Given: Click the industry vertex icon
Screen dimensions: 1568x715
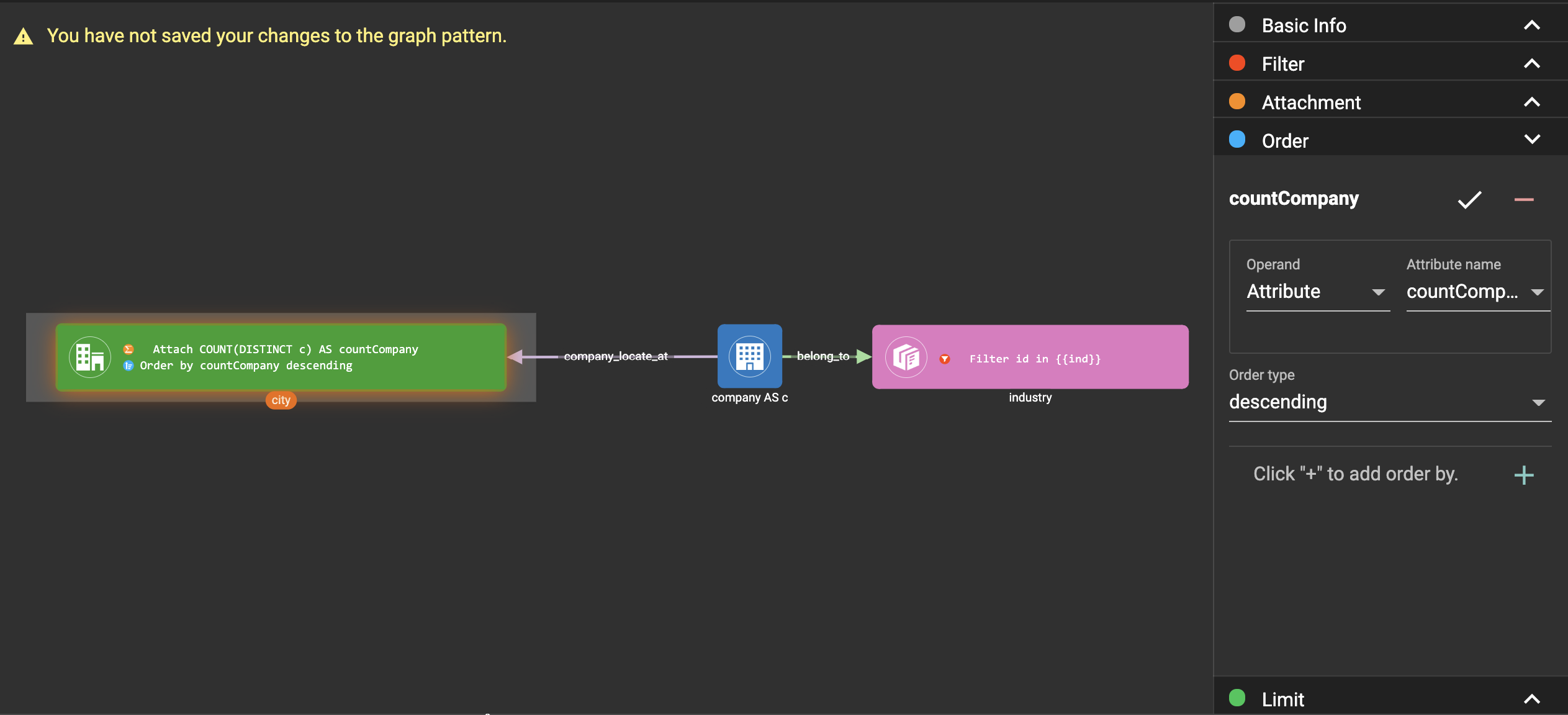Looking at the screenshot, I should [x=906, y=357].
